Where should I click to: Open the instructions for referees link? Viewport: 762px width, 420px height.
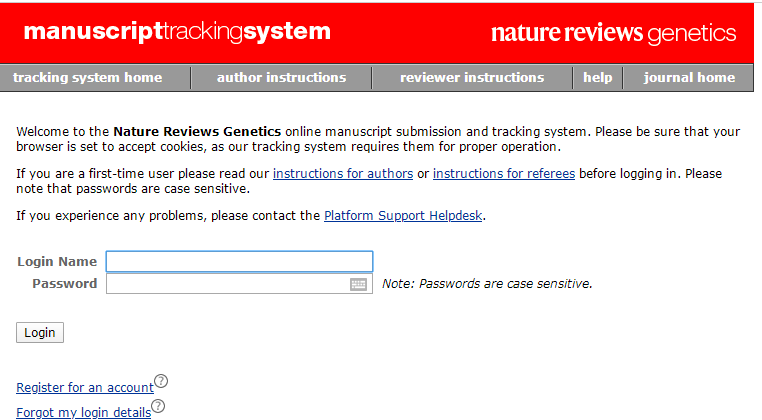[x=504, y=173]
